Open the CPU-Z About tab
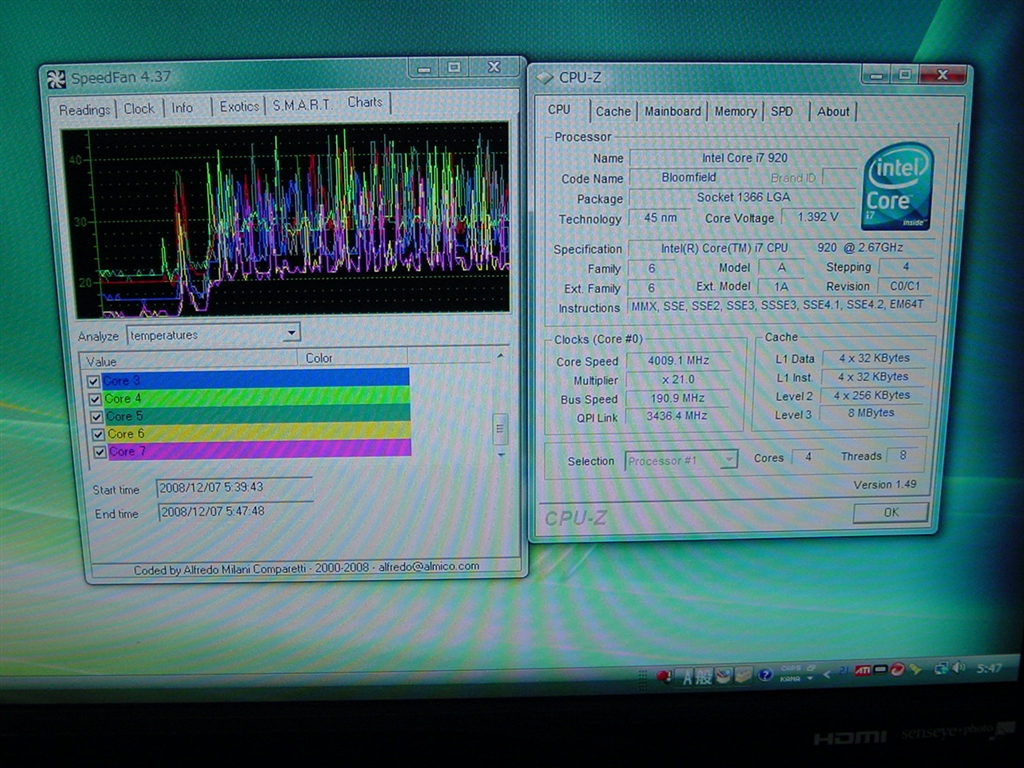This screenshot has width=1024, height=768. click(833, 112)
